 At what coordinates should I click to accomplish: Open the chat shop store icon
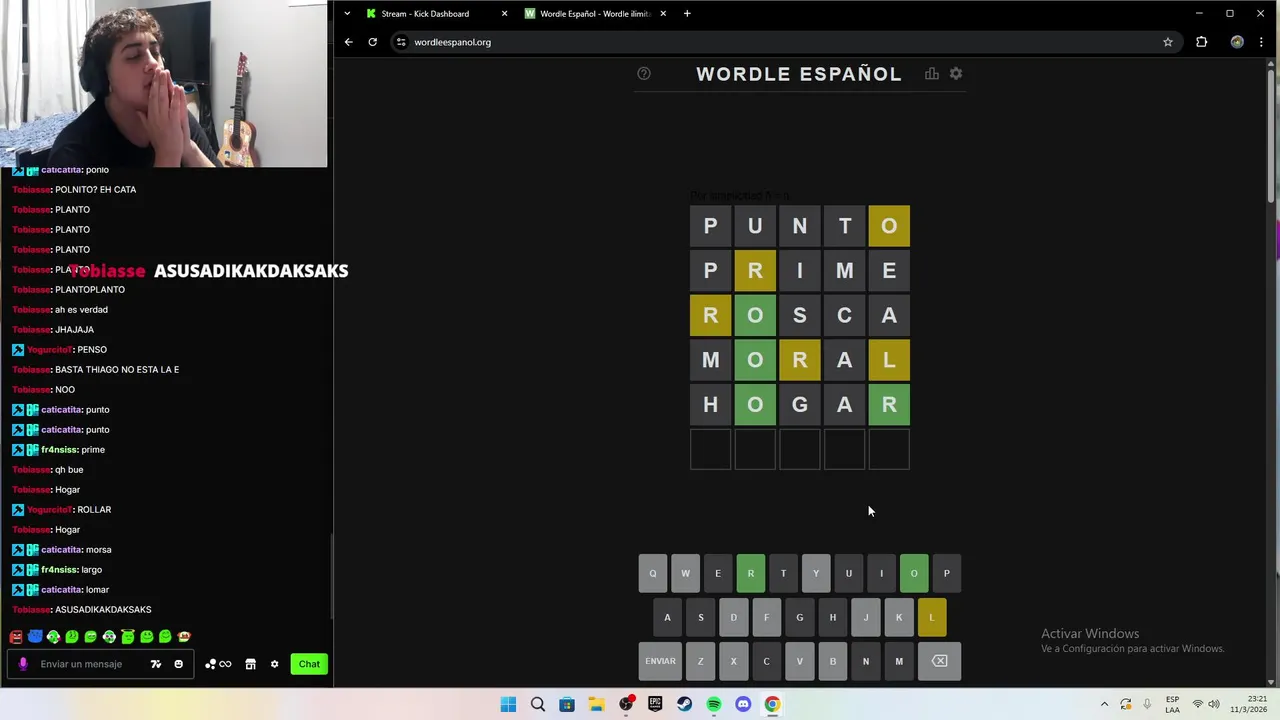coord(250,664)
